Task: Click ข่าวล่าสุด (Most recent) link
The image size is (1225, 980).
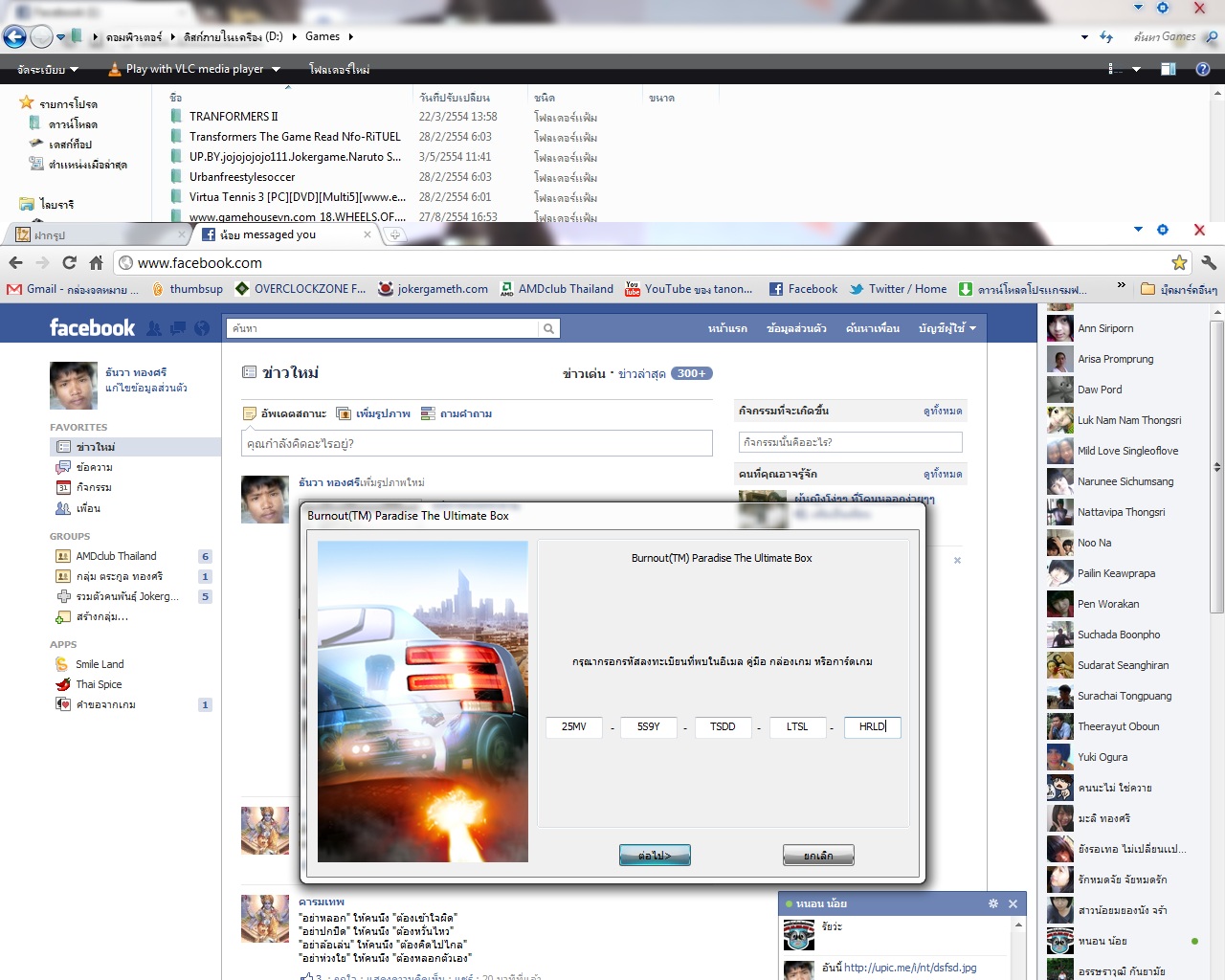Action: pyautogui.click(x=641, y=373)
